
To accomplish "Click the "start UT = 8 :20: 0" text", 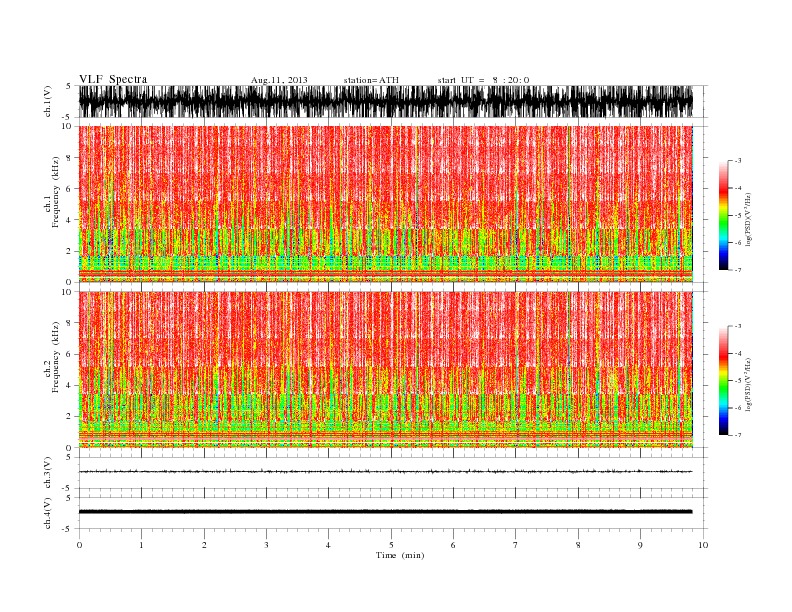I will click(483, 80).
